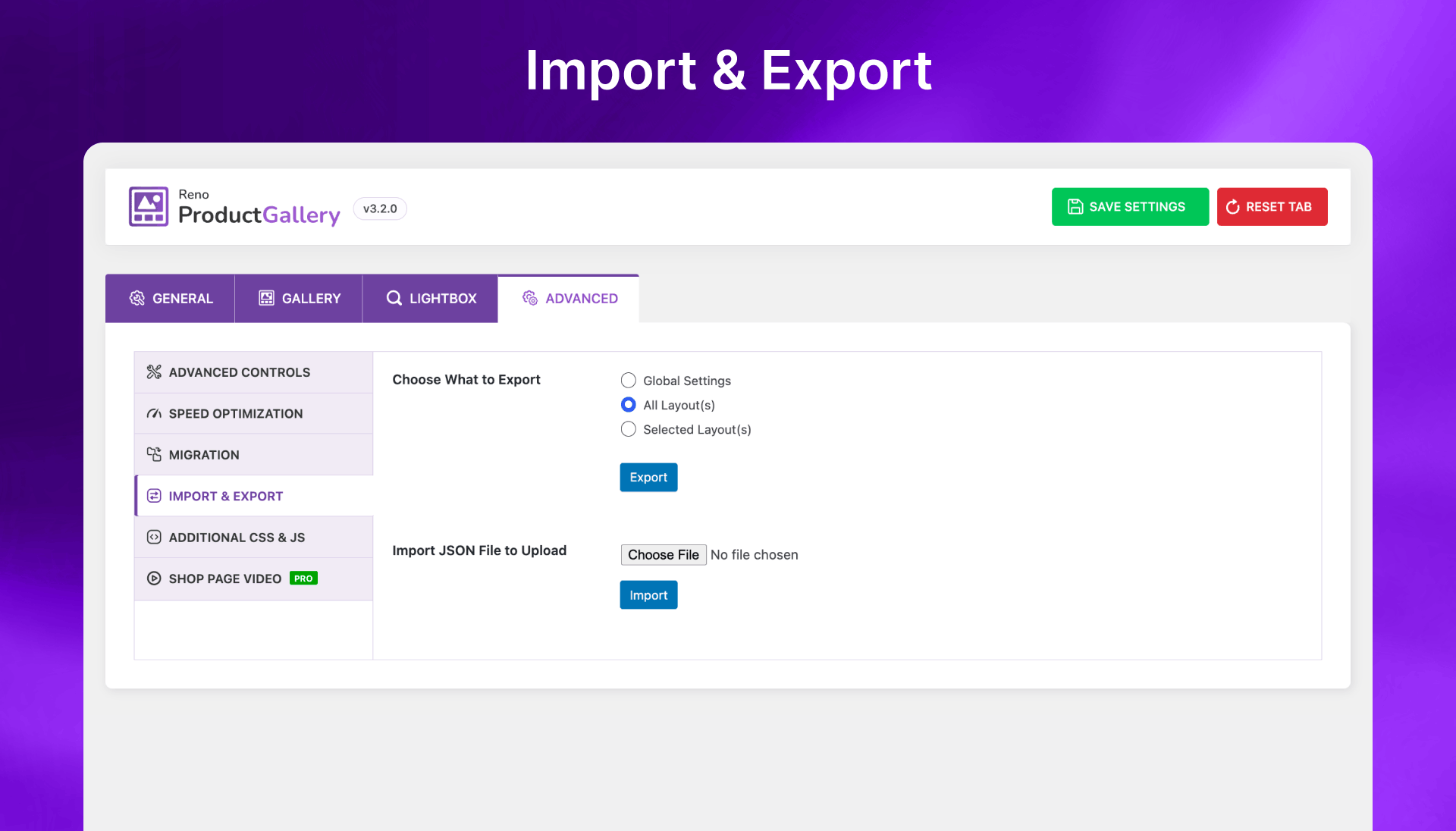Click the Advanced tab gears icon
The height and width of the screenshot is (831, 1456).
(x=530, y=298)
